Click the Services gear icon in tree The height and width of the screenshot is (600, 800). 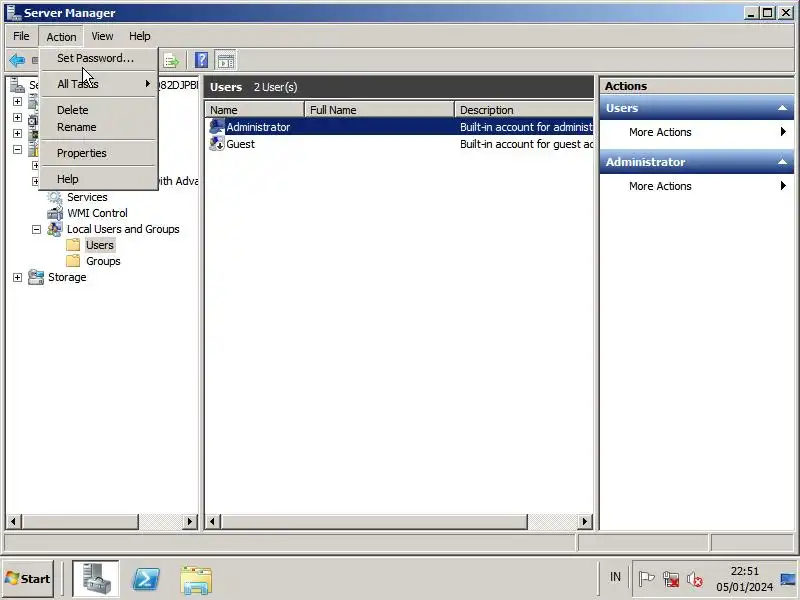(x=55, y=197)
